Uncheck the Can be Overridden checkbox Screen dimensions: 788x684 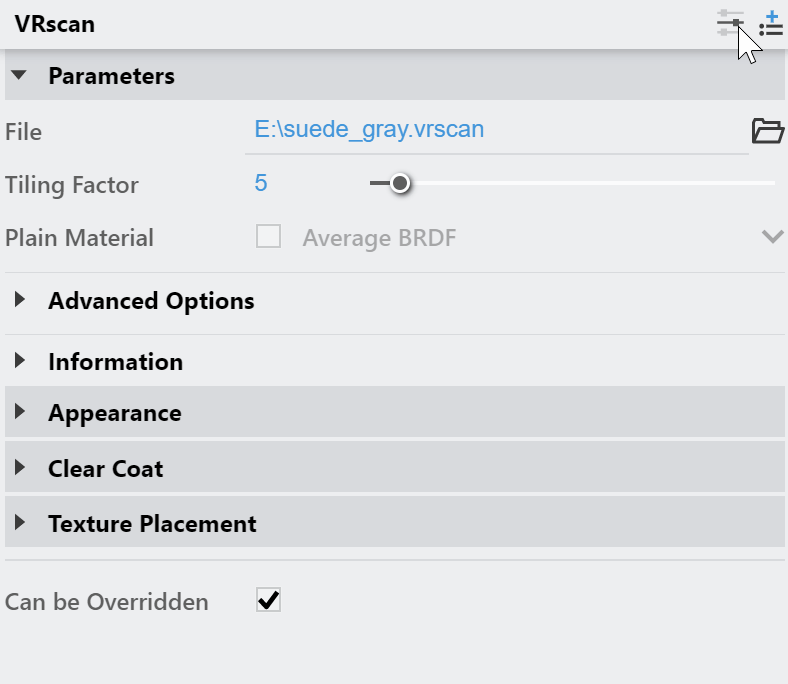click(268, 600)
